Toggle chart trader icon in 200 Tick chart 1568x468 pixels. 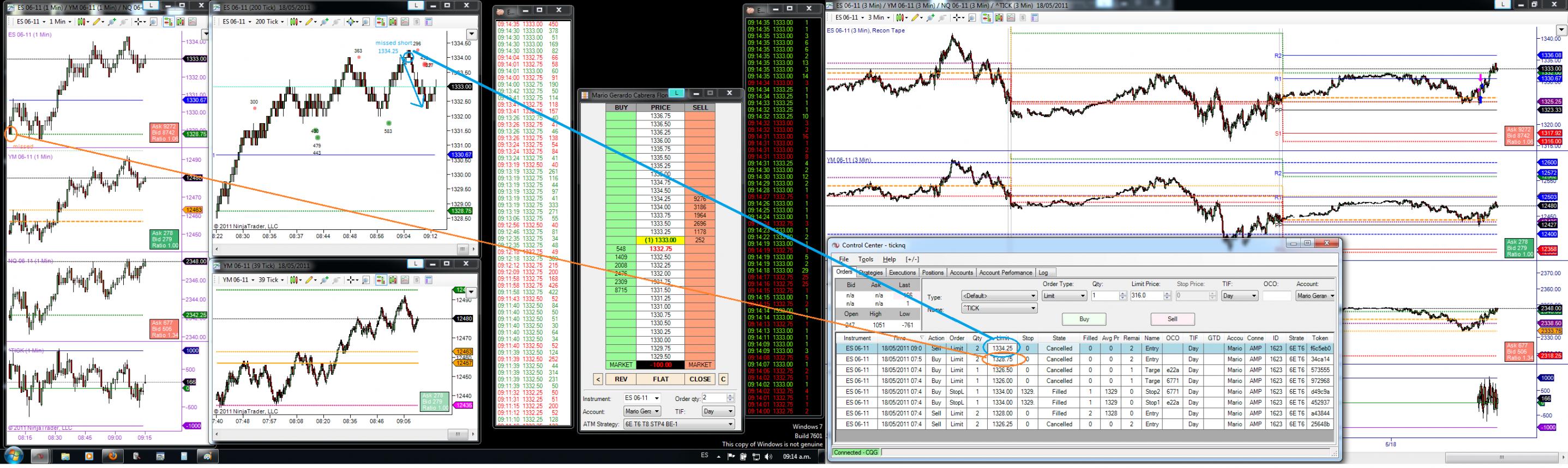click(x=381, y=21)
